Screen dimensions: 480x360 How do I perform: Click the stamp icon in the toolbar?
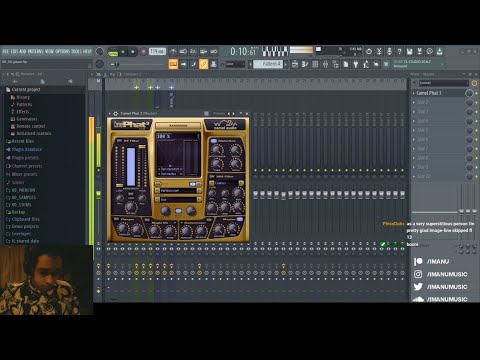[x=214, y=64]
